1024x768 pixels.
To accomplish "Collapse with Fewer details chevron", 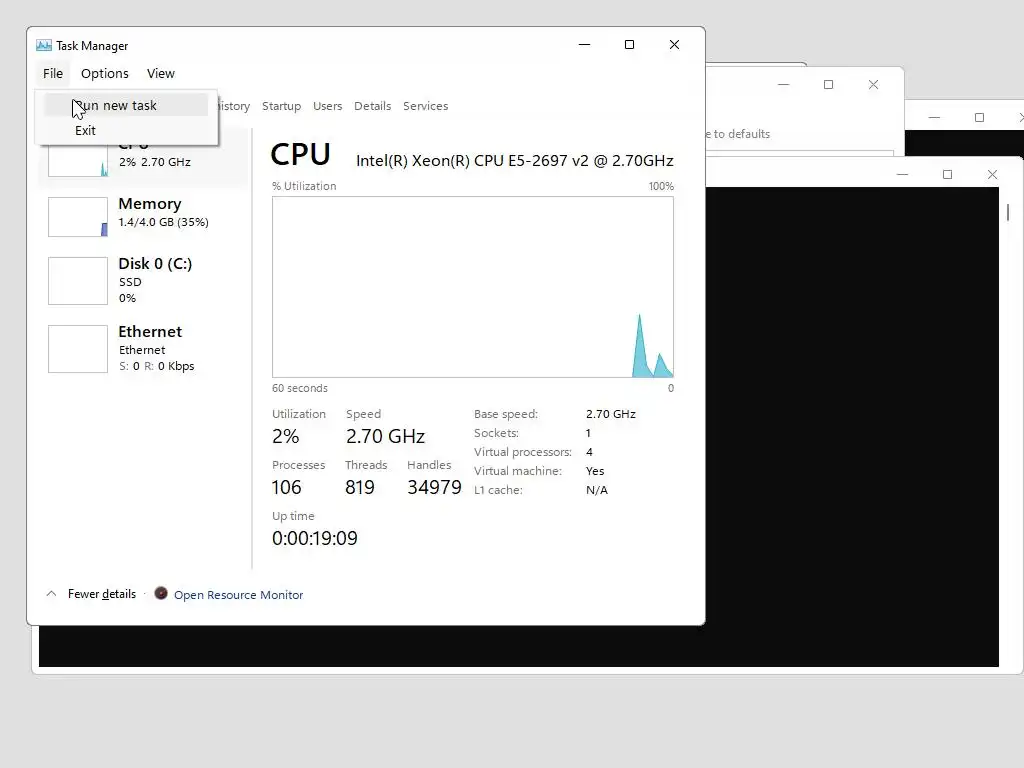I will point(51,594).
